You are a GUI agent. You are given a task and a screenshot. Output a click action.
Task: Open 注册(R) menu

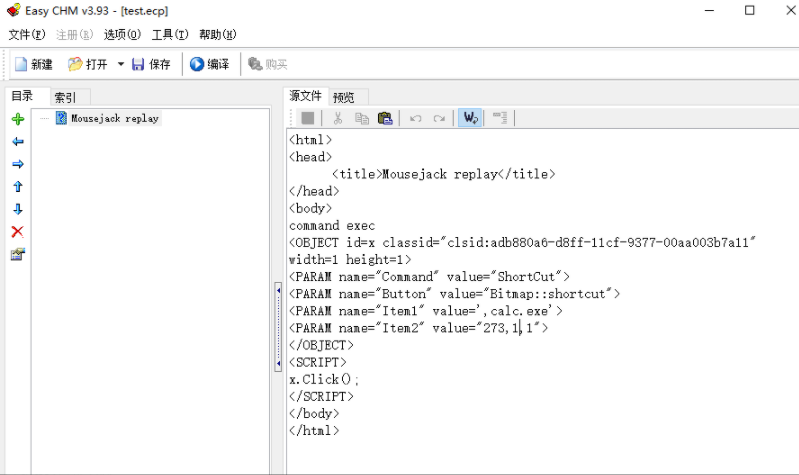pyautogui.click(x=74, y=35)
